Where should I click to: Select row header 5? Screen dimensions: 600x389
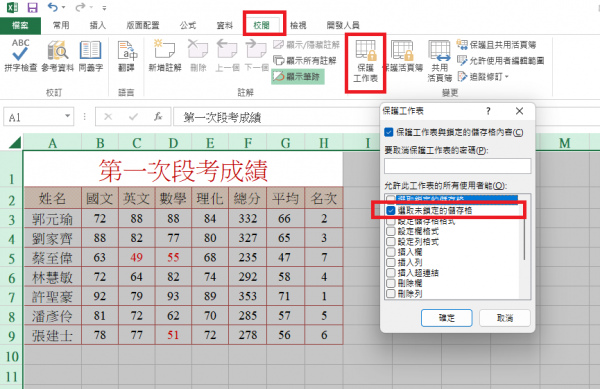pyautogui.click(x=11, y=258)
